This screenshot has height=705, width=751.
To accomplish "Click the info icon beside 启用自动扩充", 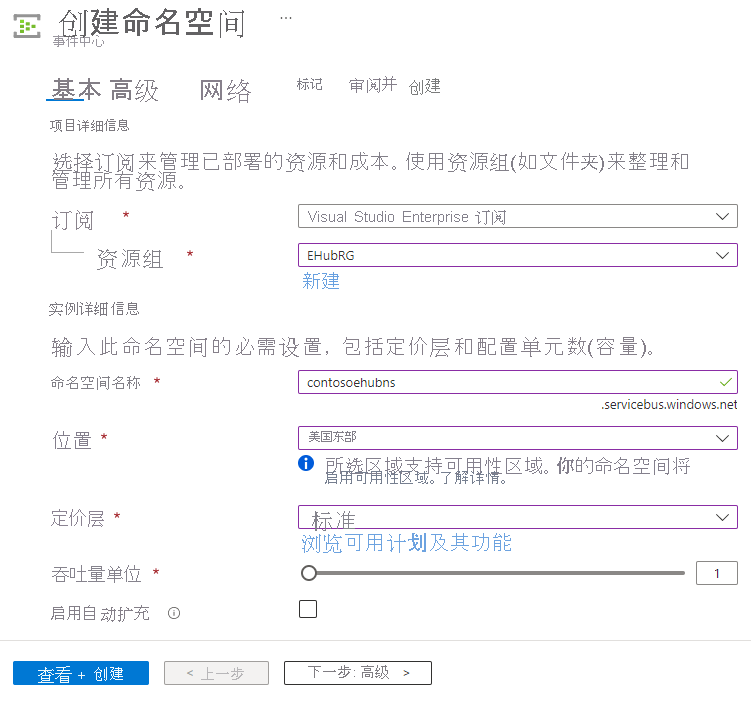I will (174, 613).
